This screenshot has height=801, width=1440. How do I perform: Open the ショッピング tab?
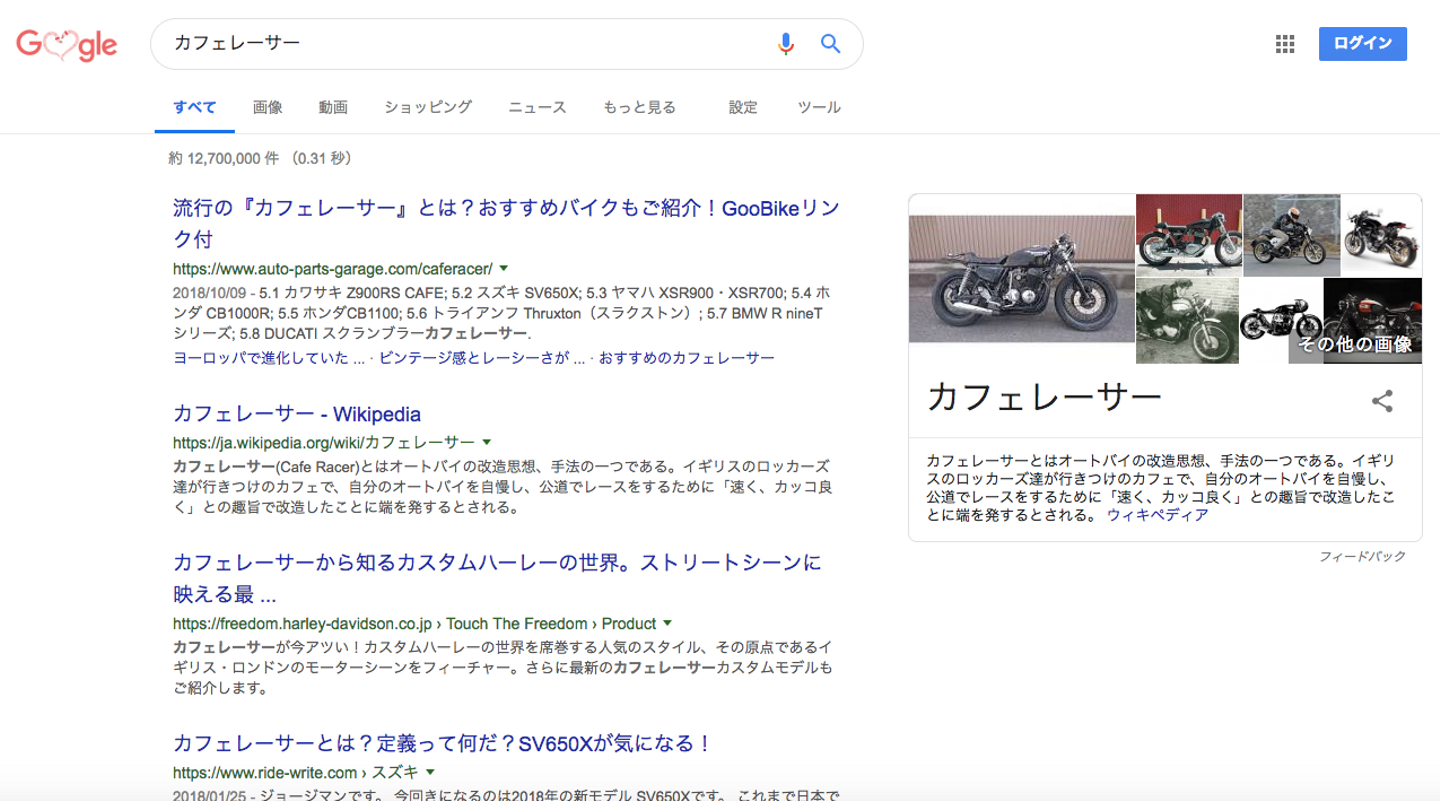click(428, 107)
